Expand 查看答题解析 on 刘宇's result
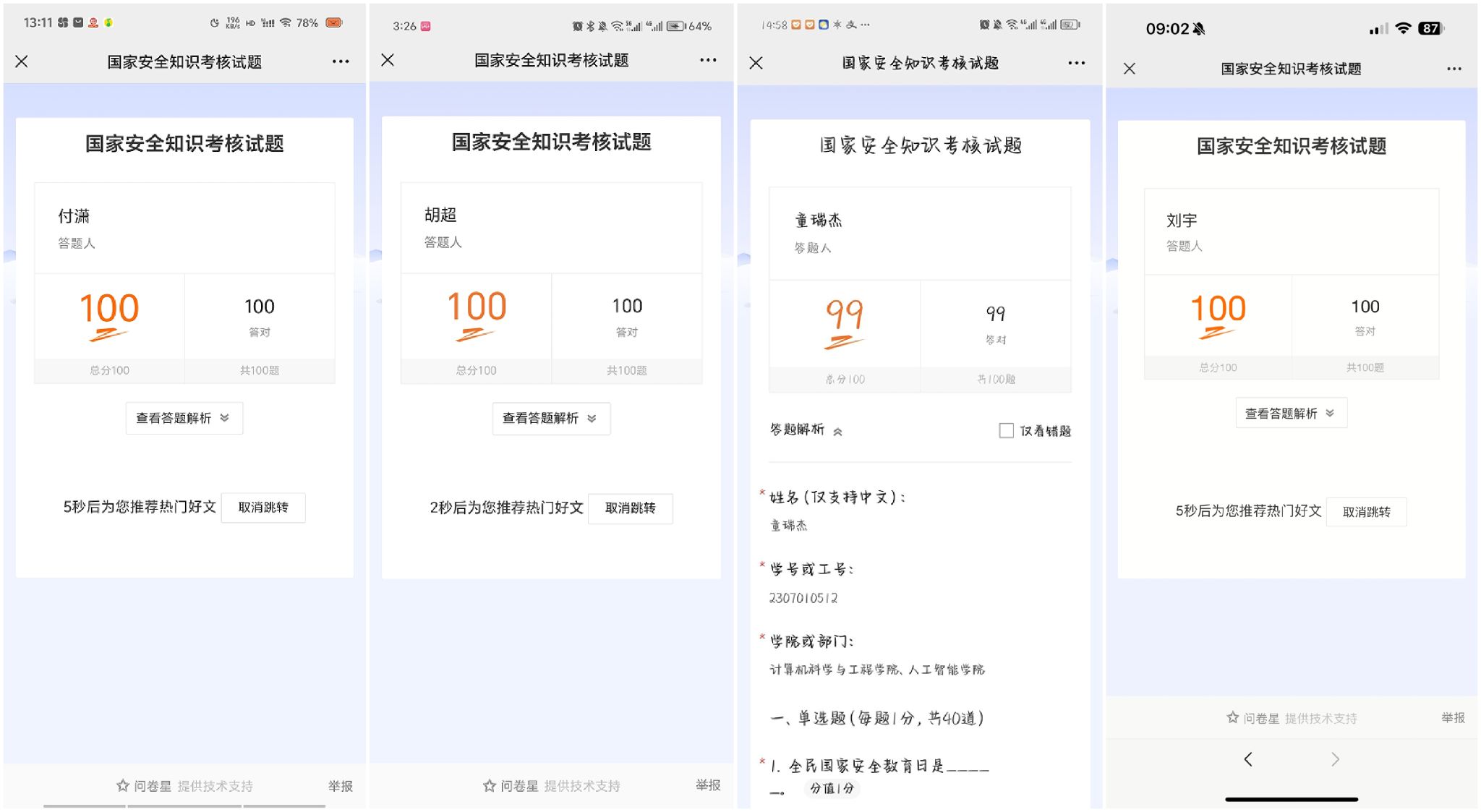Image resolution: width=1481 pixels, height=812 pixels. 1290,413
